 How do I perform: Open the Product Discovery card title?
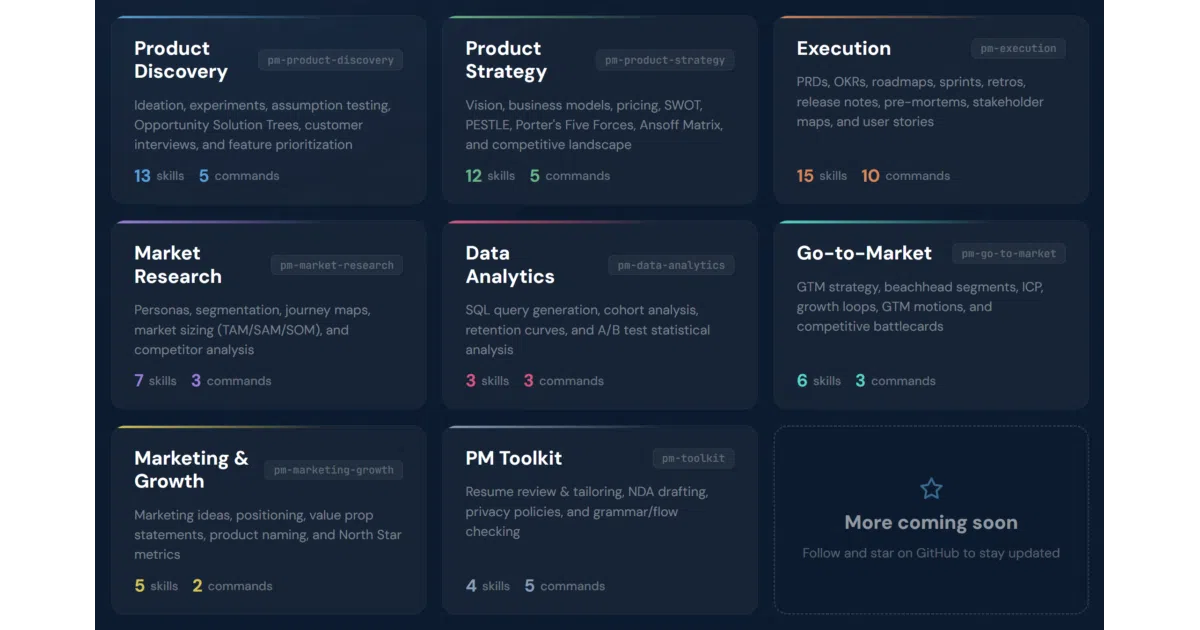coord(181,60)
